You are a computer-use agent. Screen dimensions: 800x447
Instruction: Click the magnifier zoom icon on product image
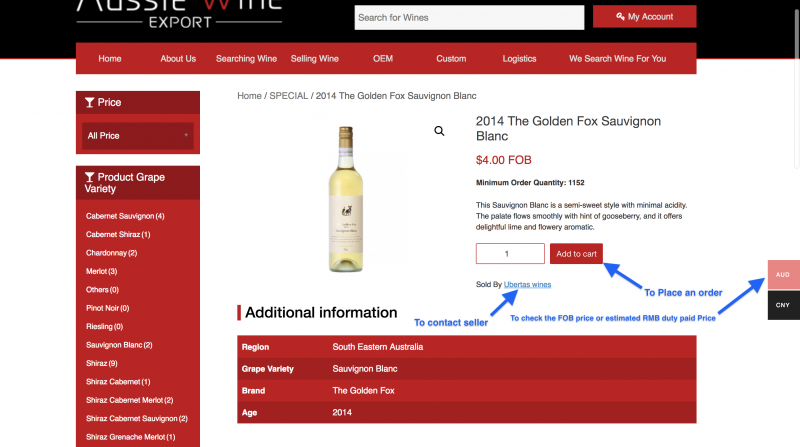(x=439, y=131)
